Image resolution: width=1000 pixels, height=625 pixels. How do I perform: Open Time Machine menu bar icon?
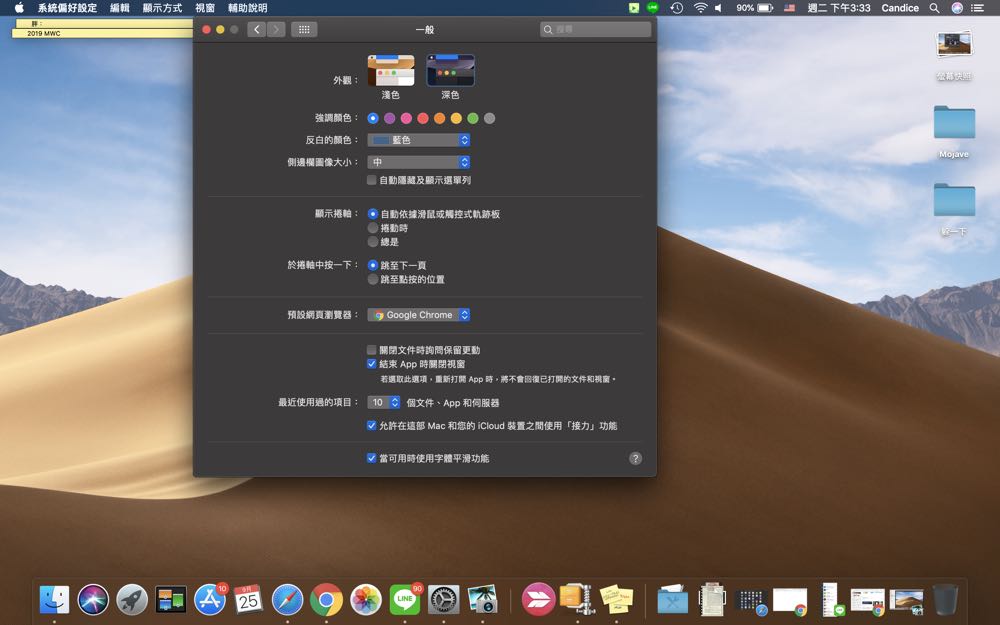point(677,8)
